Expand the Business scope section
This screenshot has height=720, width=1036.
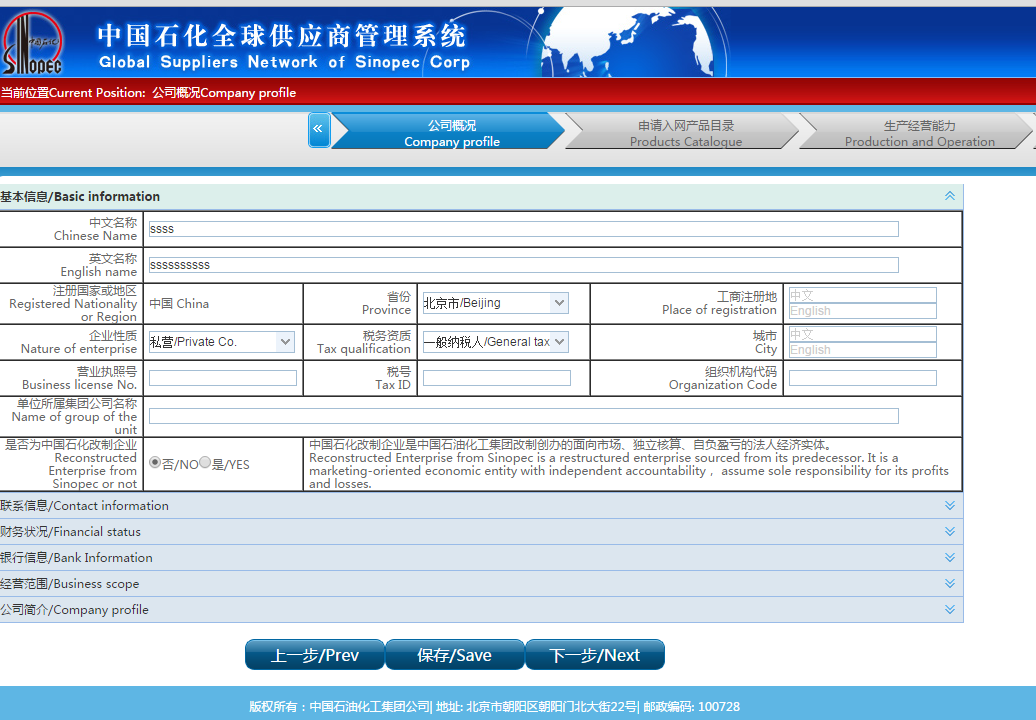(949, 584)
